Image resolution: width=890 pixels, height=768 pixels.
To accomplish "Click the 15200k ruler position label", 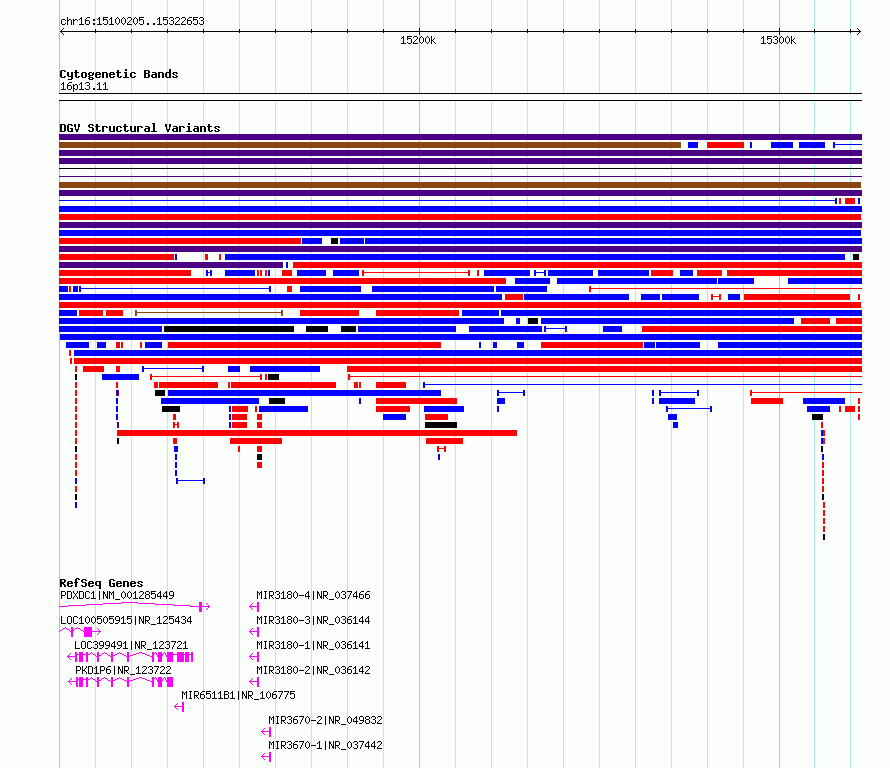I will click(418, 40).
